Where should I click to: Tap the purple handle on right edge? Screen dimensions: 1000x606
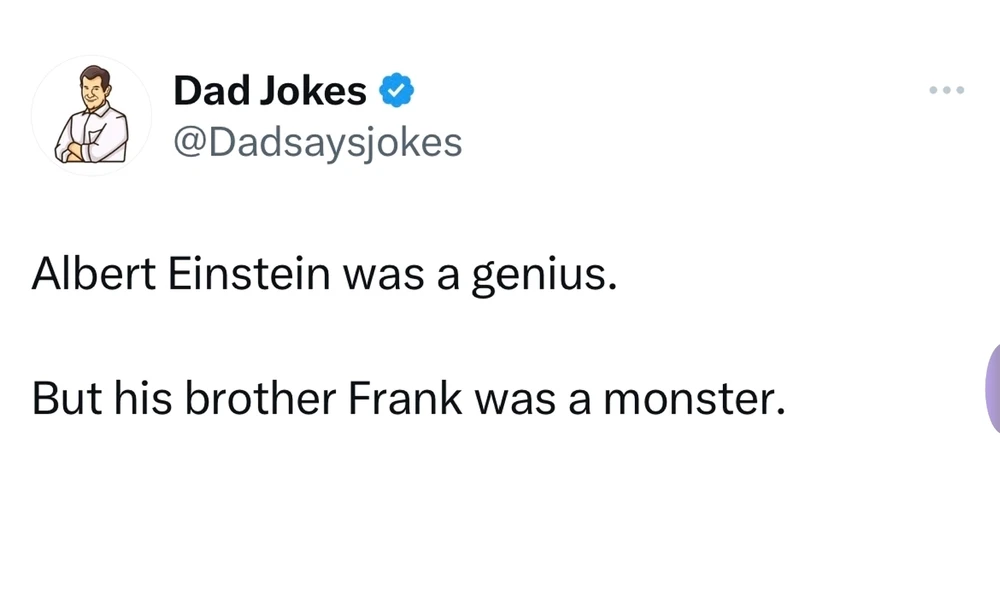coord(992,388)
